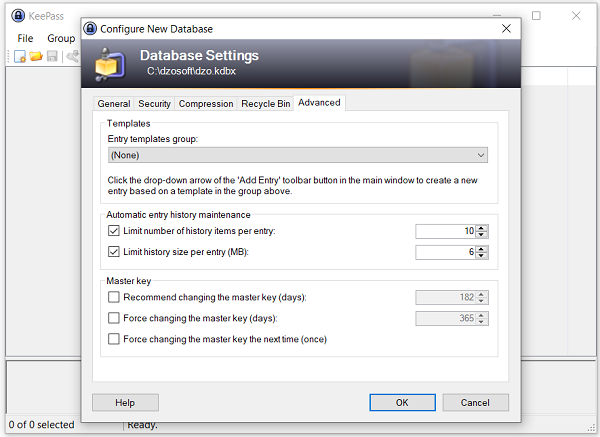The width and height of the screenshot is (600, 437).
Task: Check Force changing the master key next time
Action: pos(114,339)
